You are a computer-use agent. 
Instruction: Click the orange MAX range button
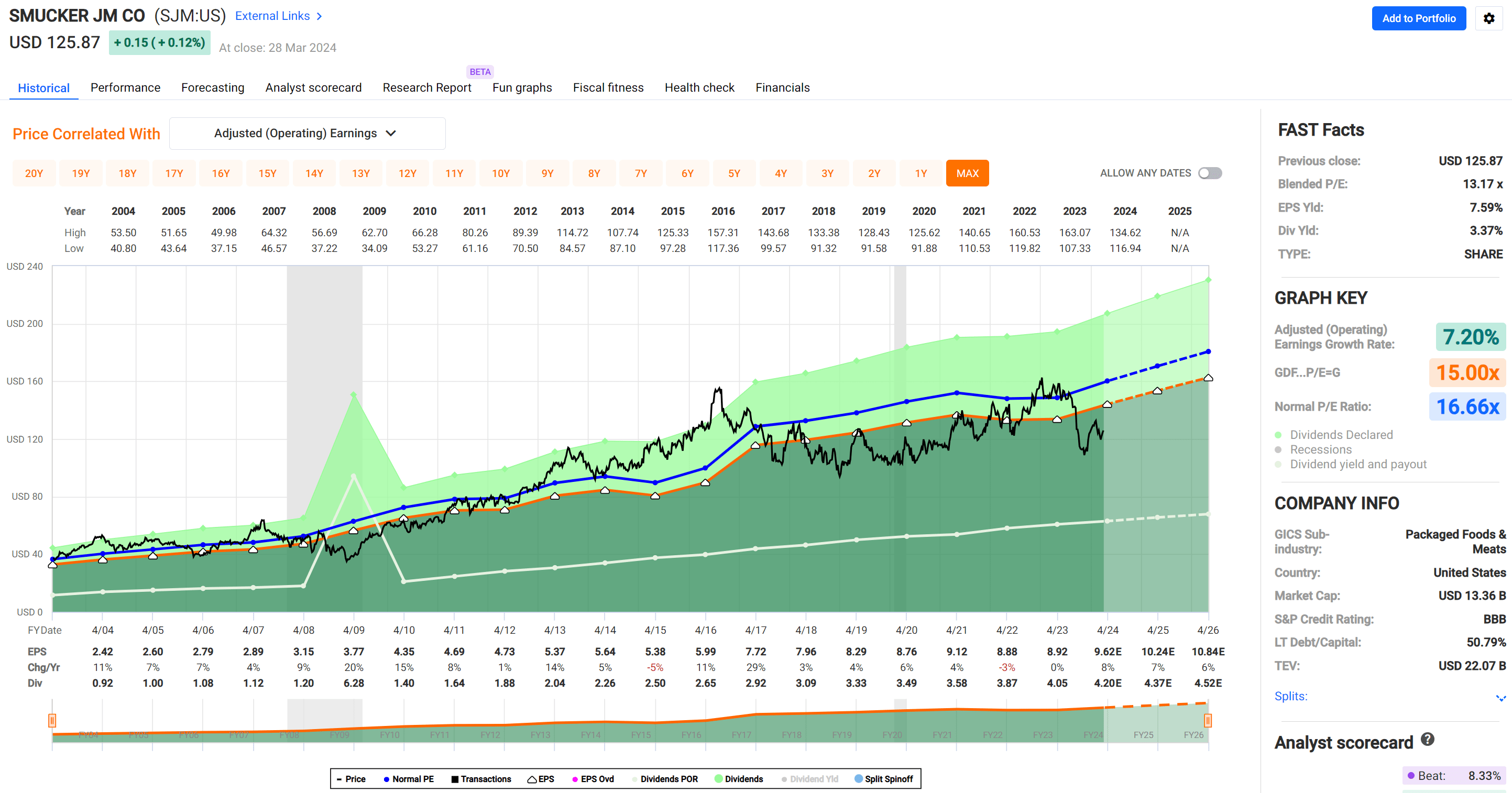pos(967,172)
